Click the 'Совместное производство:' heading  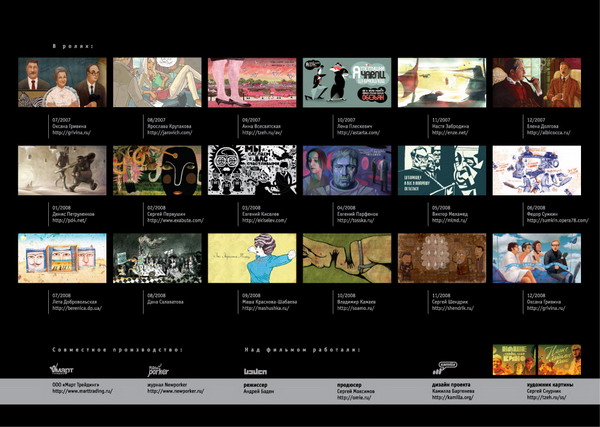pos(117,350)
